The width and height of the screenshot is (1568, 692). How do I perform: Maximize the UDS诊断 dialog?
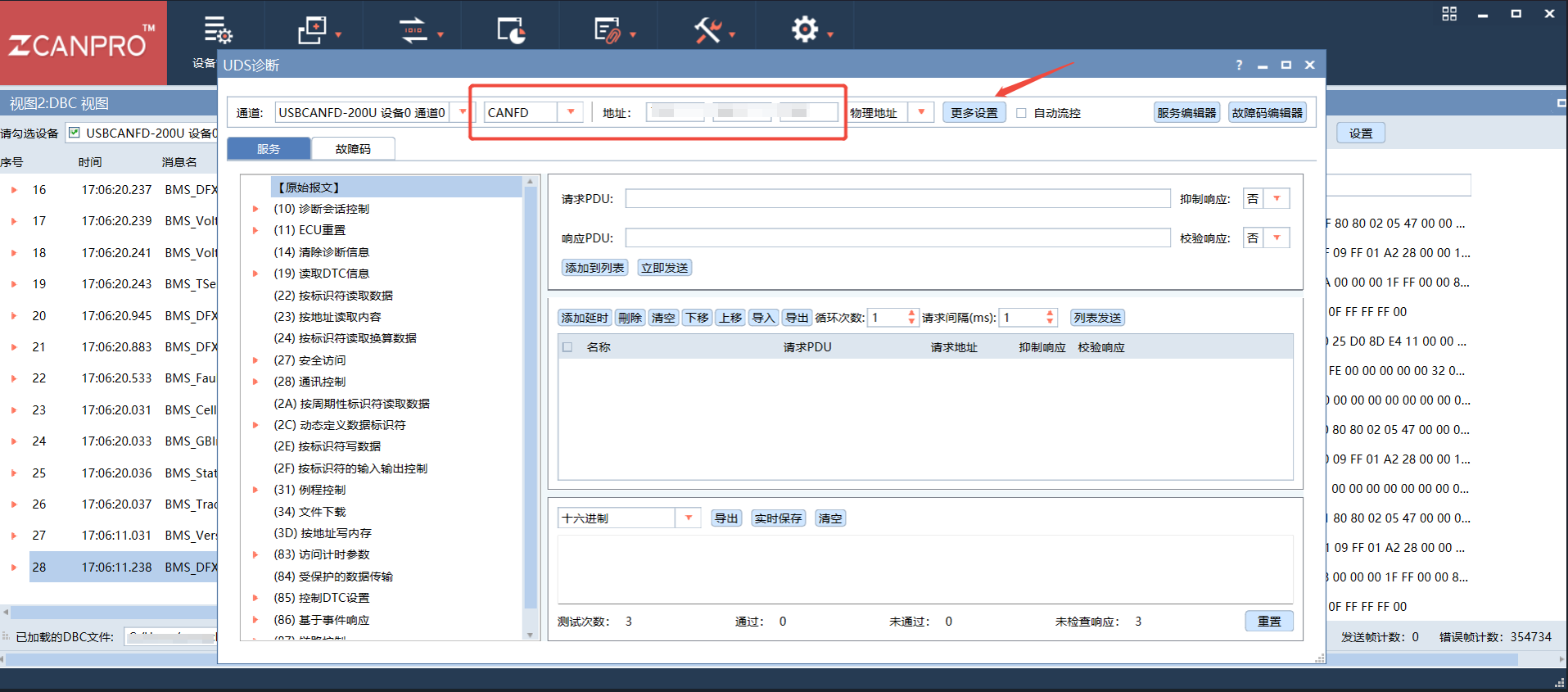click(x=1286, y=65)
